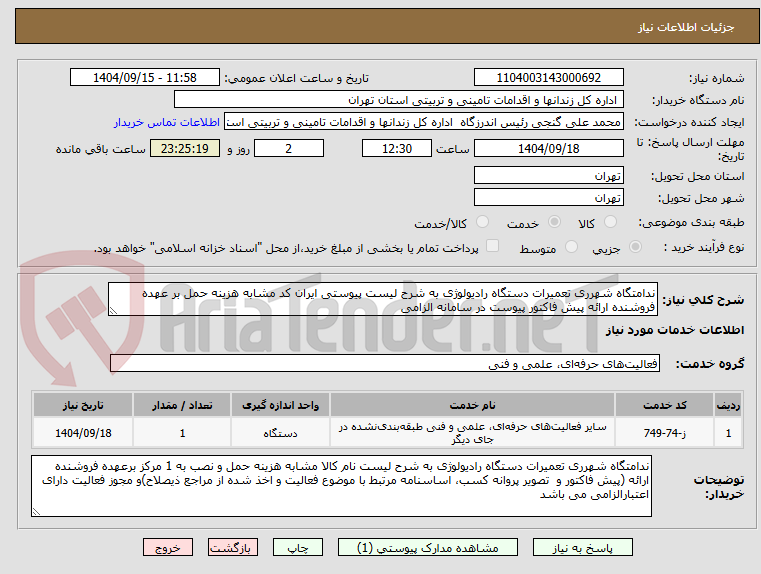Click the شماره نیاز field 1104003143000692
This screenshot has height=574, width=761.
coord(548,78)
